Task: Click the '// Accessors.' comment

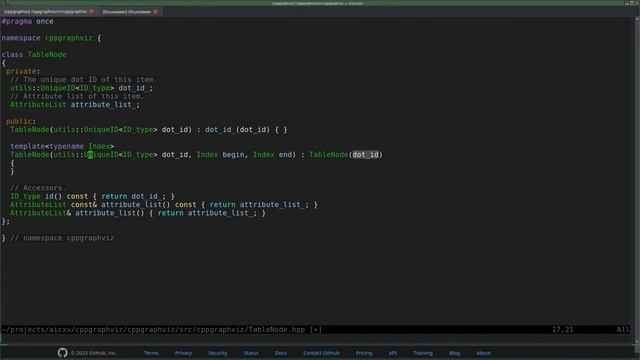Action: [38, 188]
